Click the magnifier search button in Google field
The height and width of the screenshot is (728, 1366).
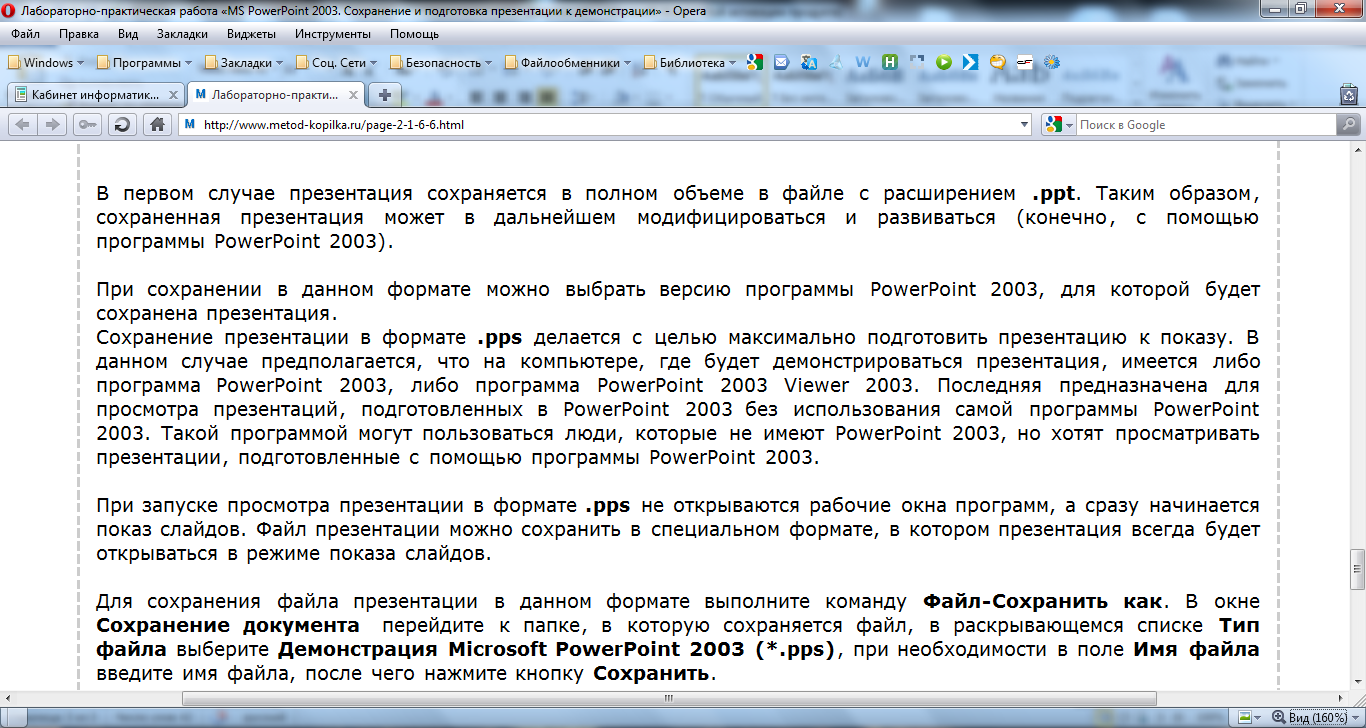(x=1348, y=125)
